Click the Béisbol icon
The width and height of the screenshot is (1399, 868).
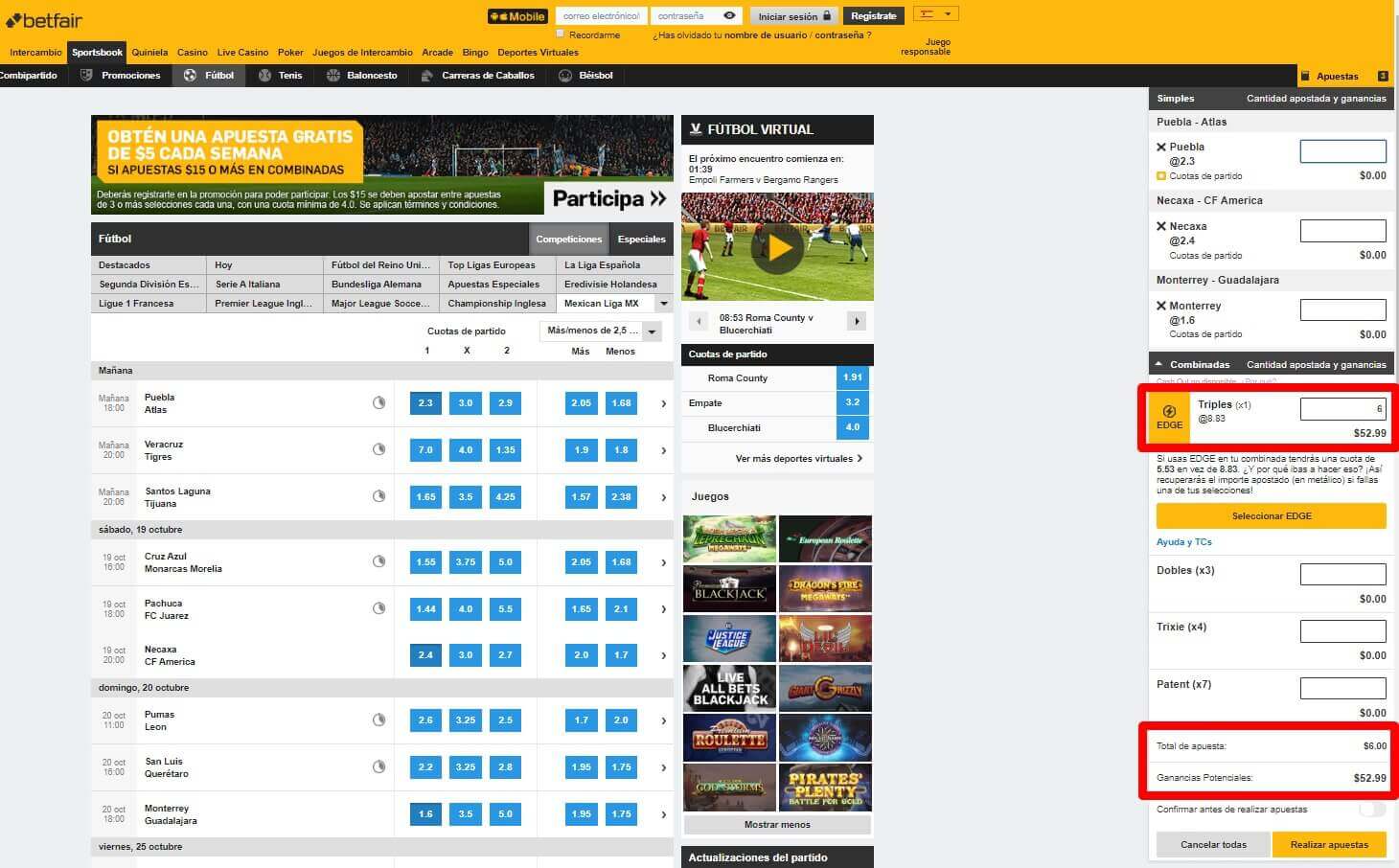click(565, 76)
